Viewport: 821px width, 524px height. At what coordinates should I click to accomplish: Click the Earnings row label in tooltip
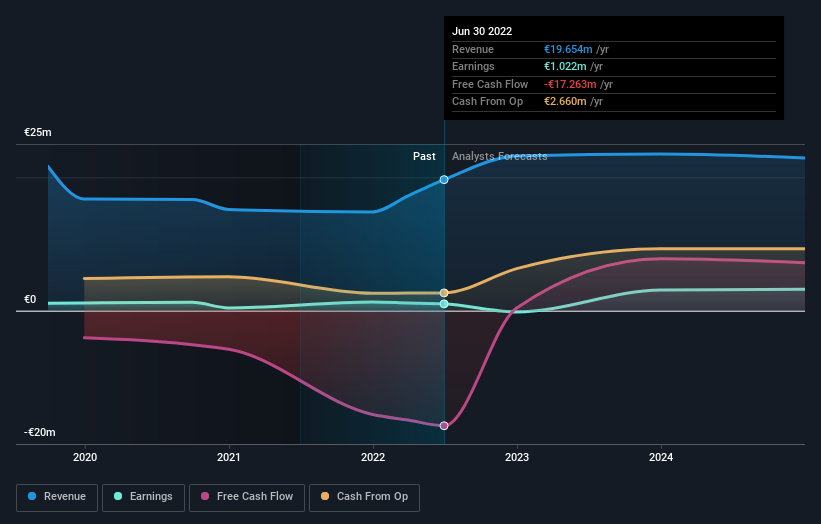473,66
